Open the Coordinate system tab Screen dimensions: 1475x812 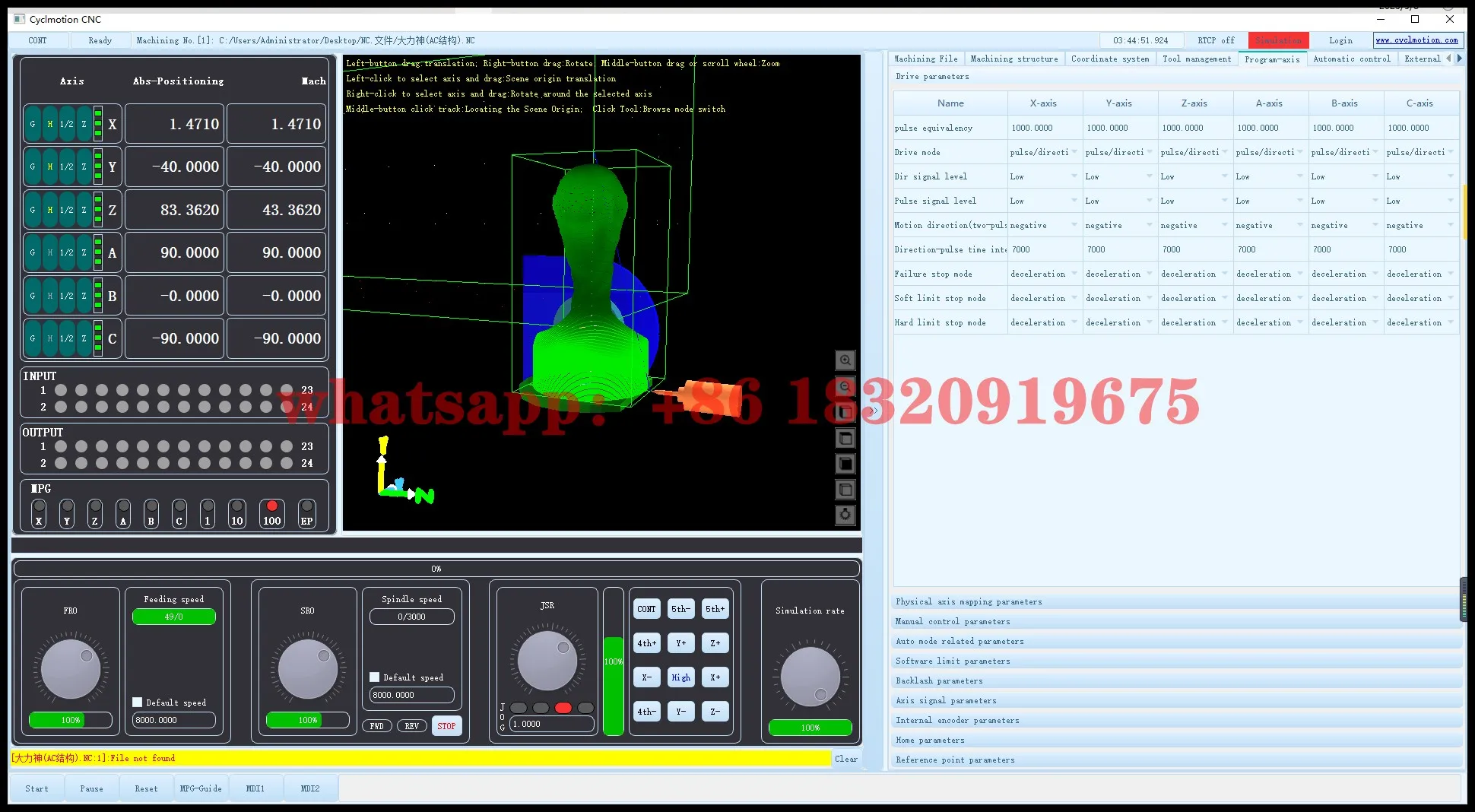point(1109,59)
